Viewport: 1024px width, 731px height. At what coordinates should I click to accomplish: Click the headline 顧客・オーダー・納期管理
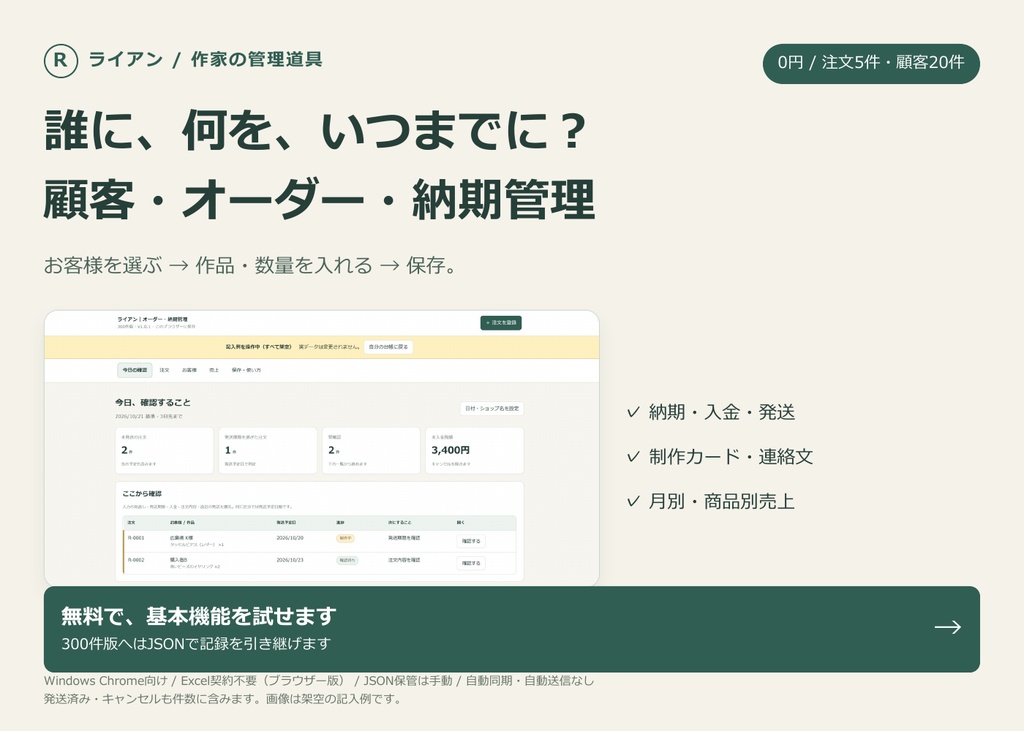click(x=319, y=199)
